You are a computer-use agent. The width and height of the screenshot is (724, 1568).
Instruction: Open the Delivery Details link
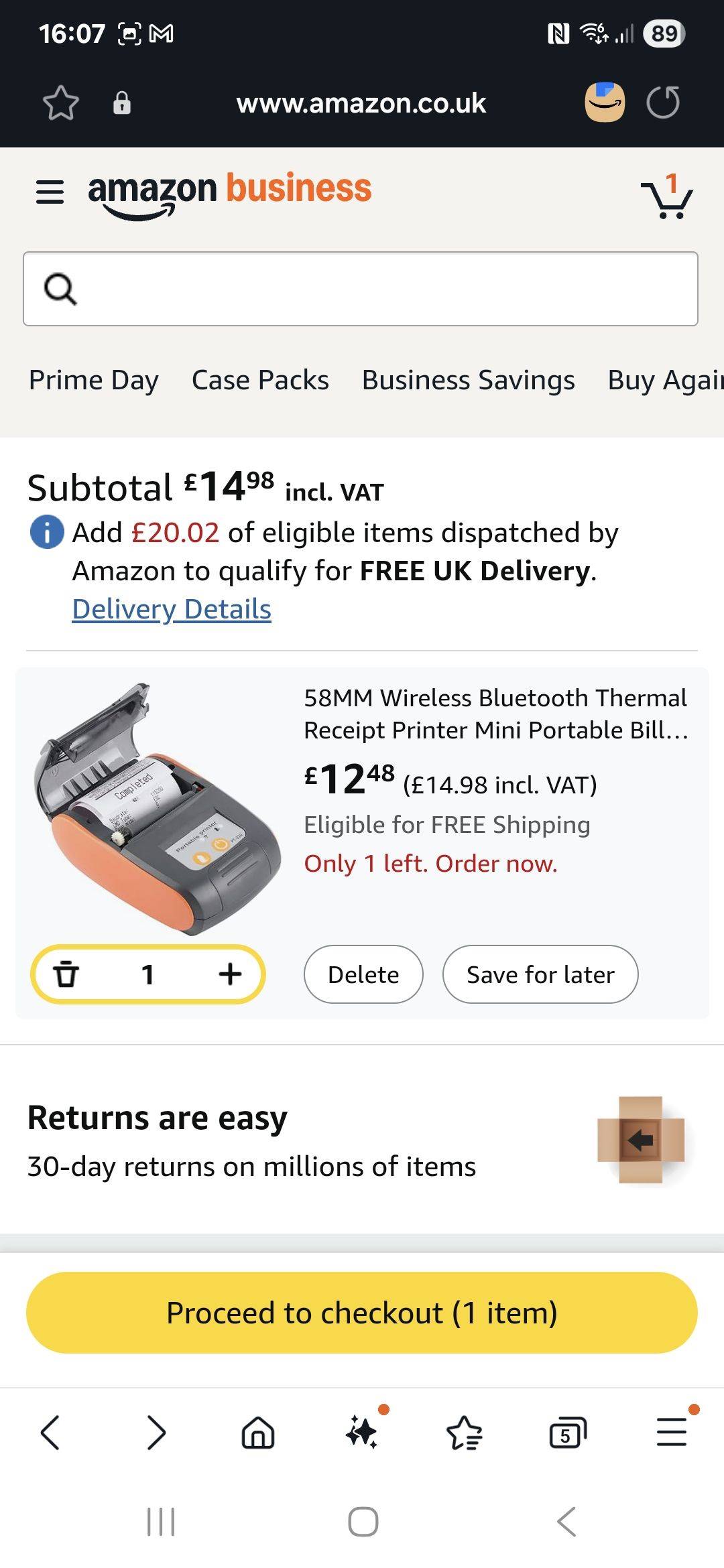pos(172,609)
